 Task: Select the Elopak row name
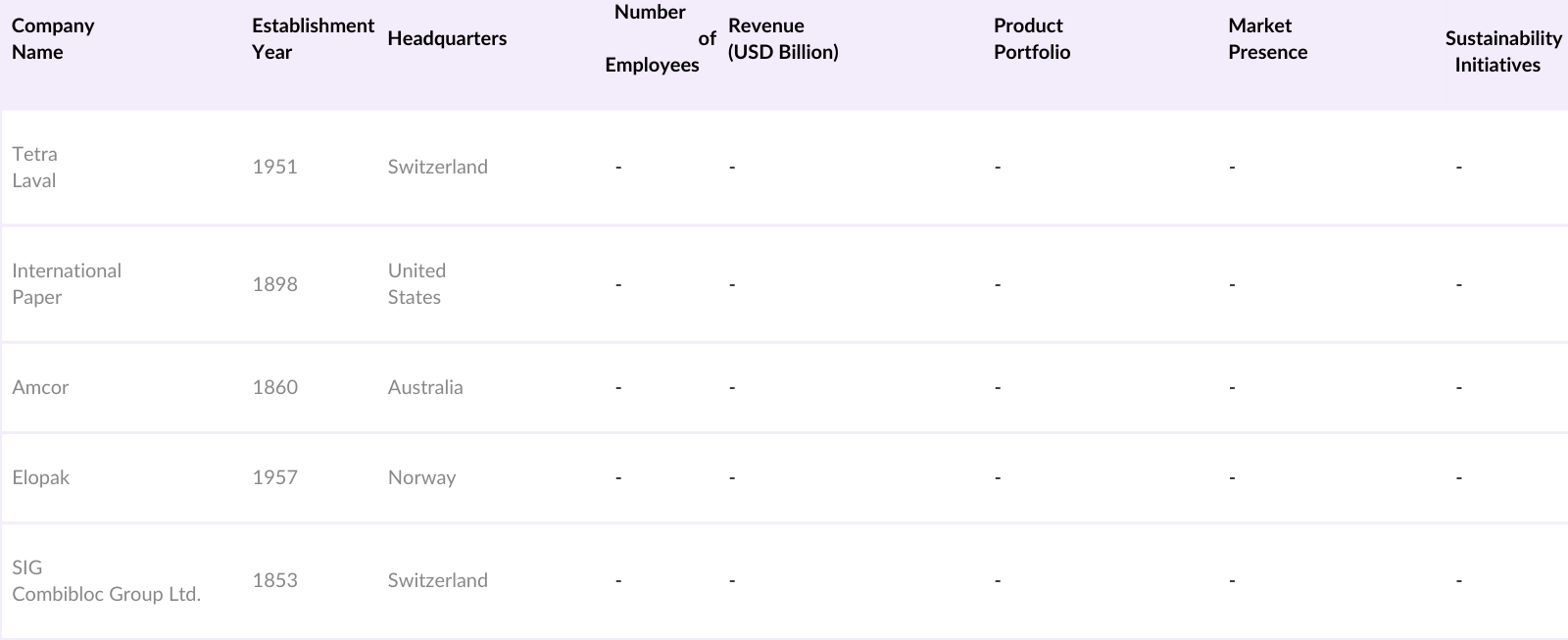point(41,477)
